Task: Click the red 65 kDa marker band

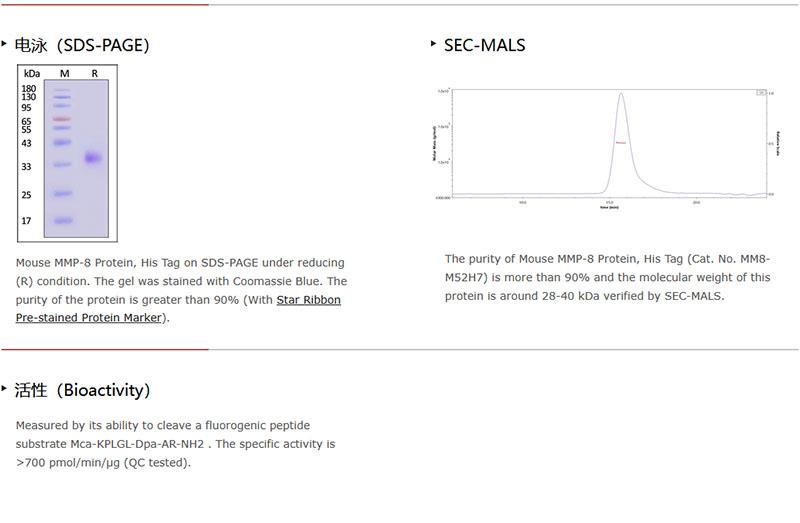Action: point(62,120)
